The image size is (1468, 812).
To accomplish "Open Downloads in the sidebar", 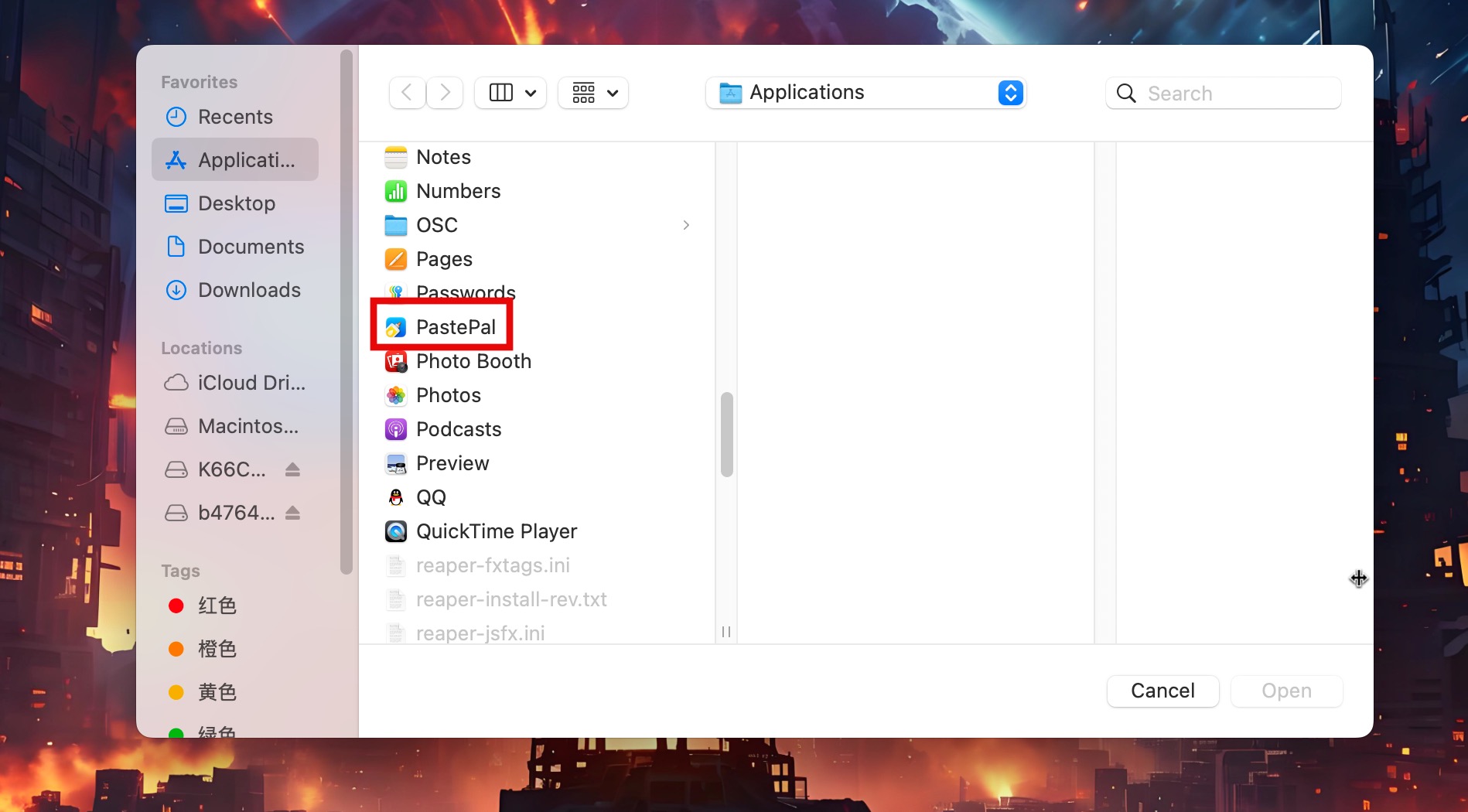I will (249, 290).
